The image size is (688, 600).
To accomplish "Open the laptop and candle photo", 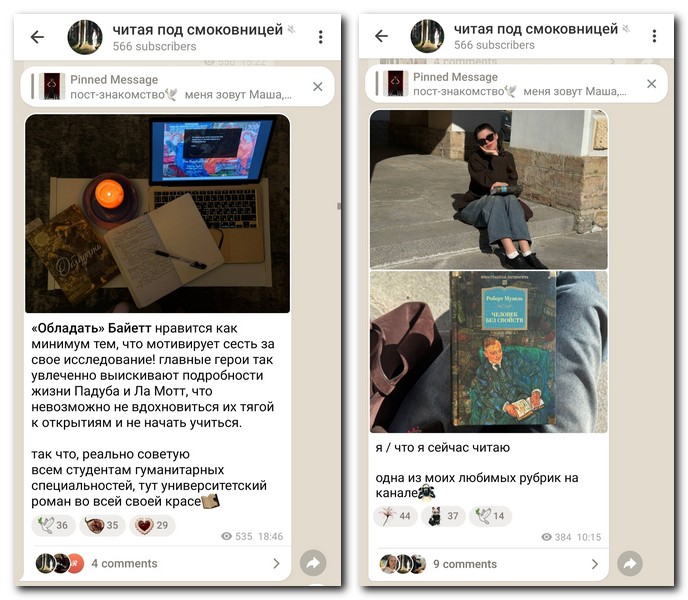I will tap(158, 214).
